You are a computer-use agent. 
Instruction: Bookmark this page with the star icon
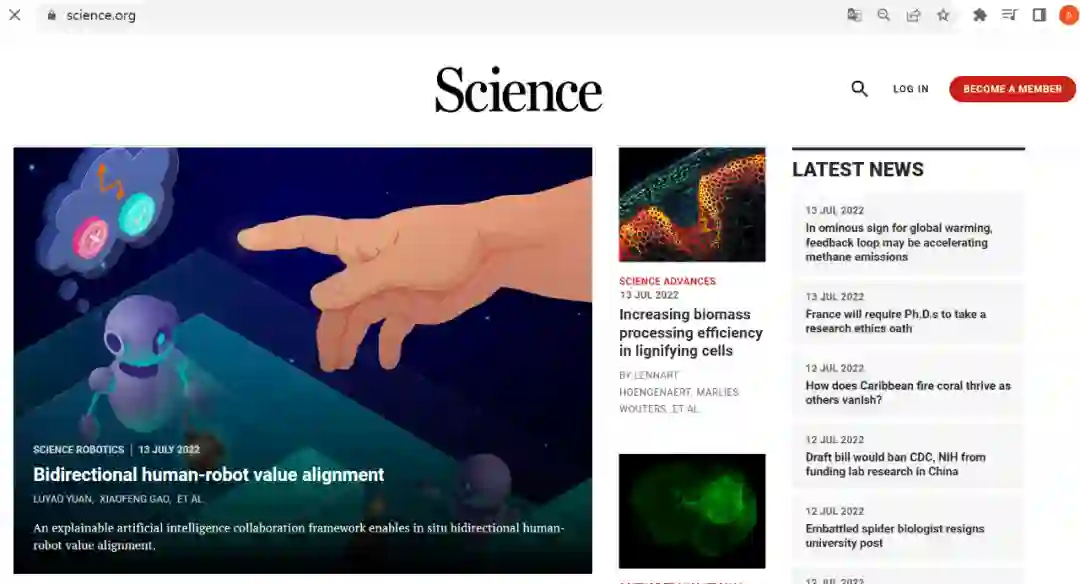point(943,15)
